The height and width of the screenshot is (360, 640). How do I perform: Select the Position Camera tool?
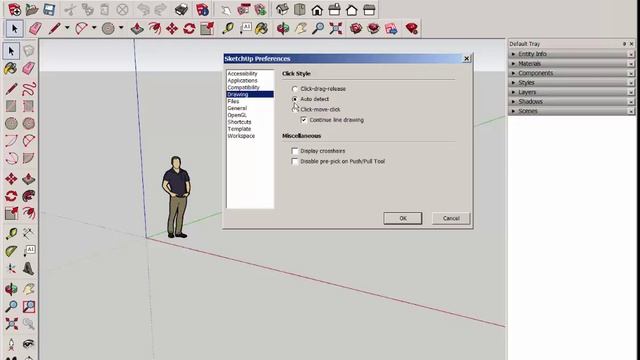pos(11,344)
